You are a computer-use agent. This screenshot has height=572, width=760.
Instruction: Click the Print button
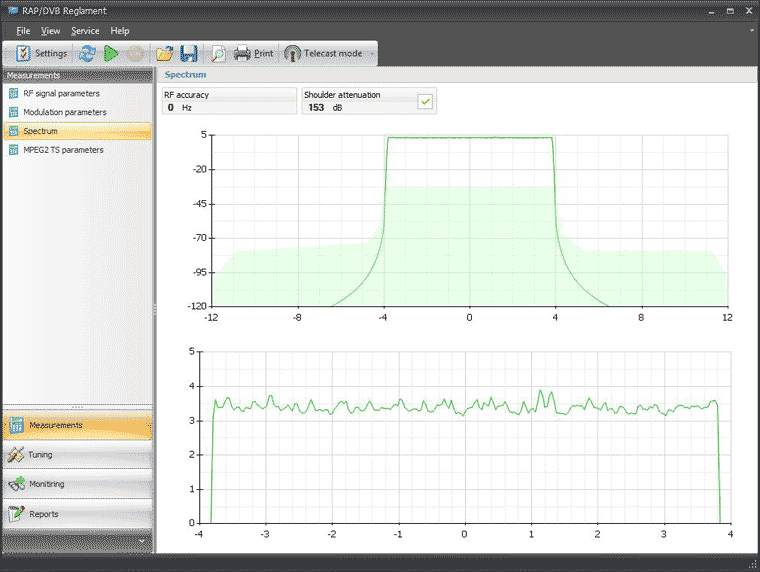coord(254,53)
